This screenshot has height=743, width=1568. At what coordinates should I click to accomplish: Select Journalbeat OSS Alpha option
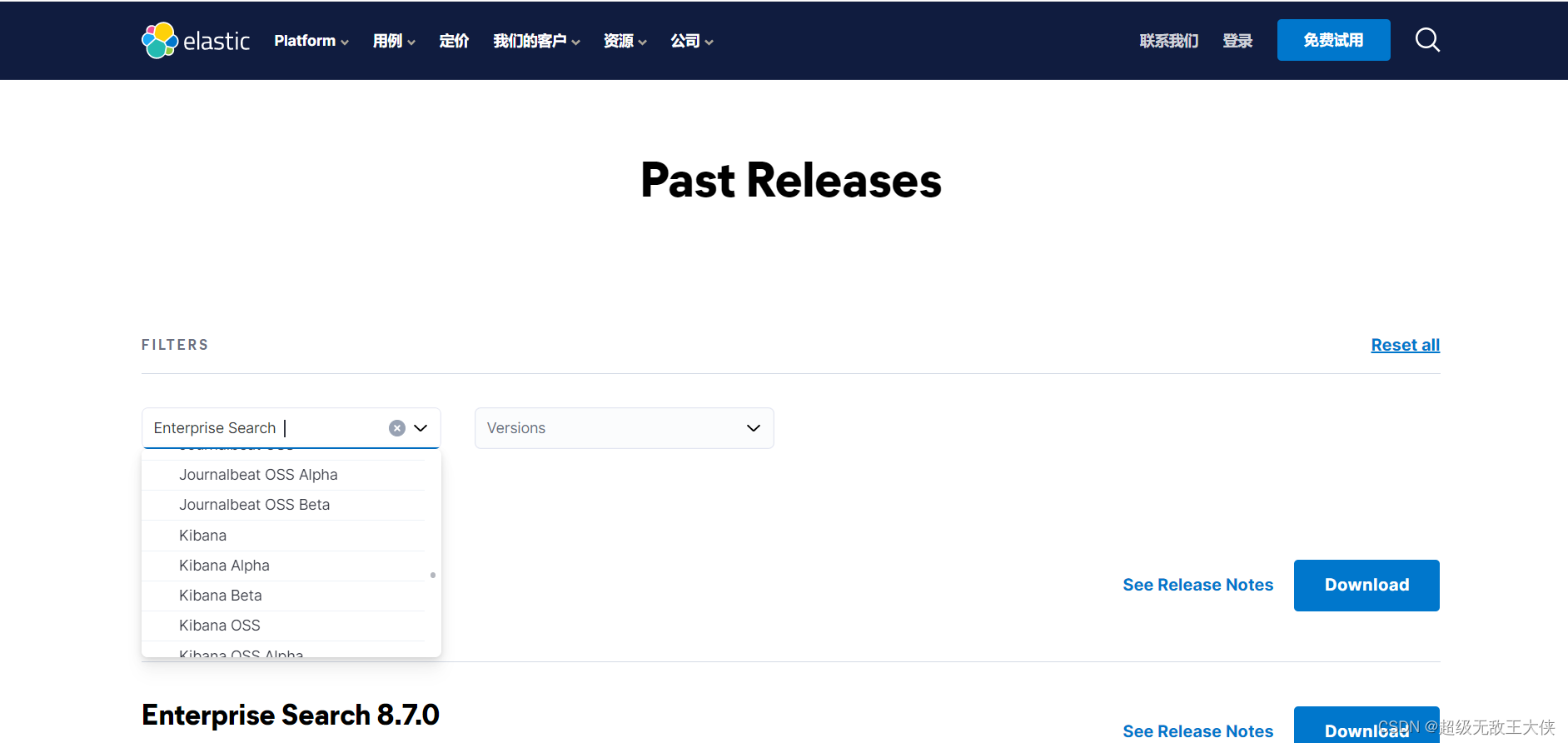click(x=283, y=475)
